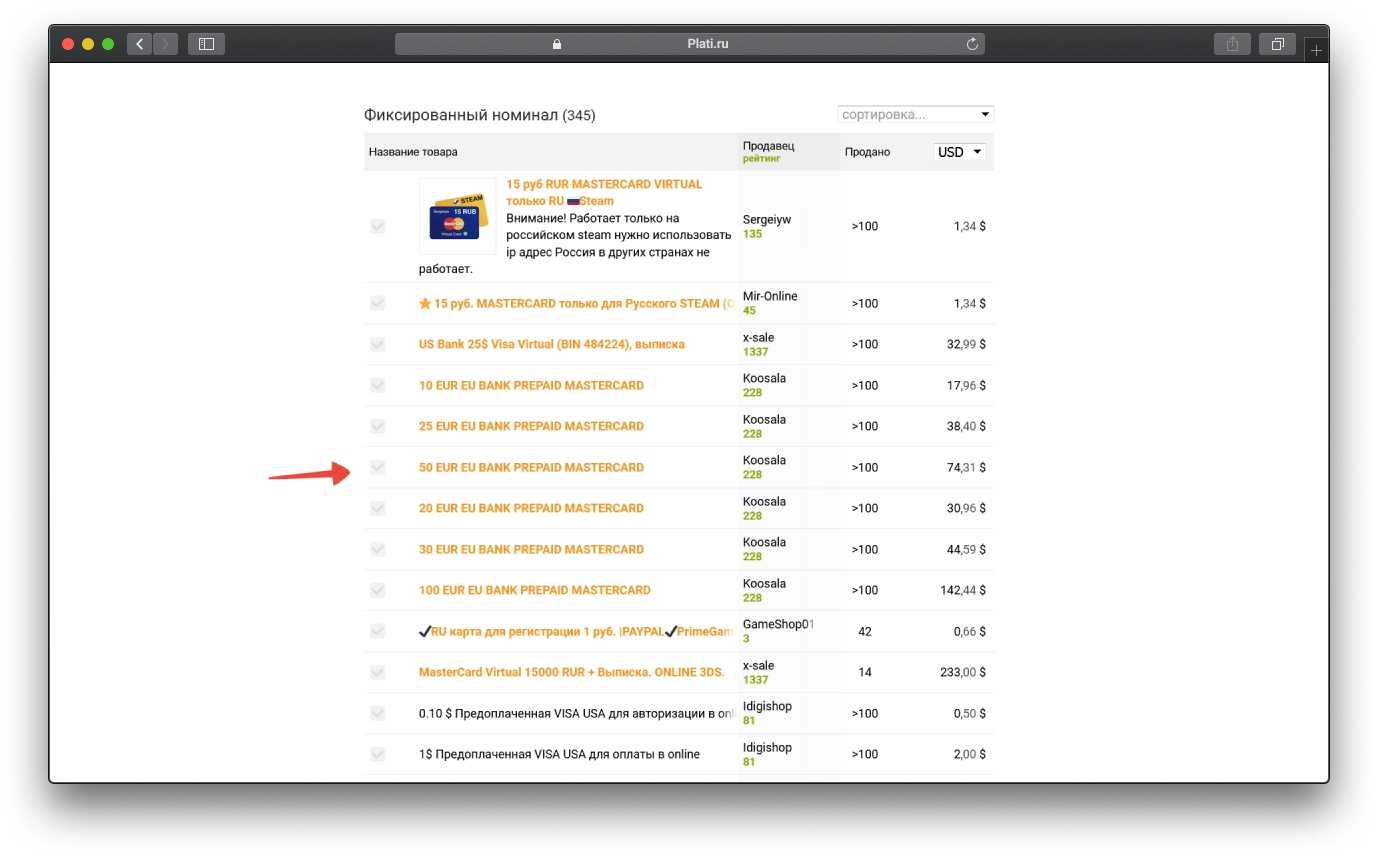Screen dimensions: 1378x856
Task: Check the box for 50 EUR EU BANK
Action: [377, 467]
